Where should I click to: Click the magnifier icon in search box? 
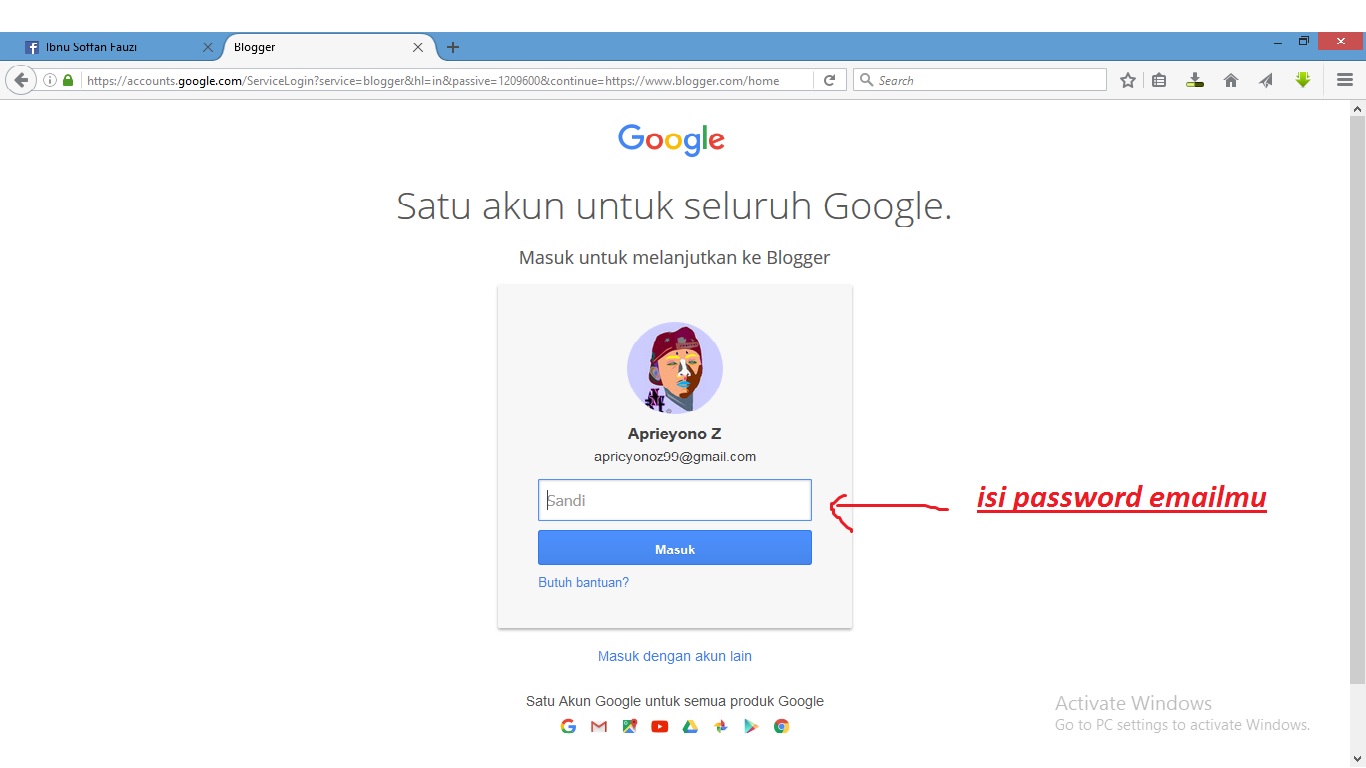pyautogui.click(x=867, y=80)
